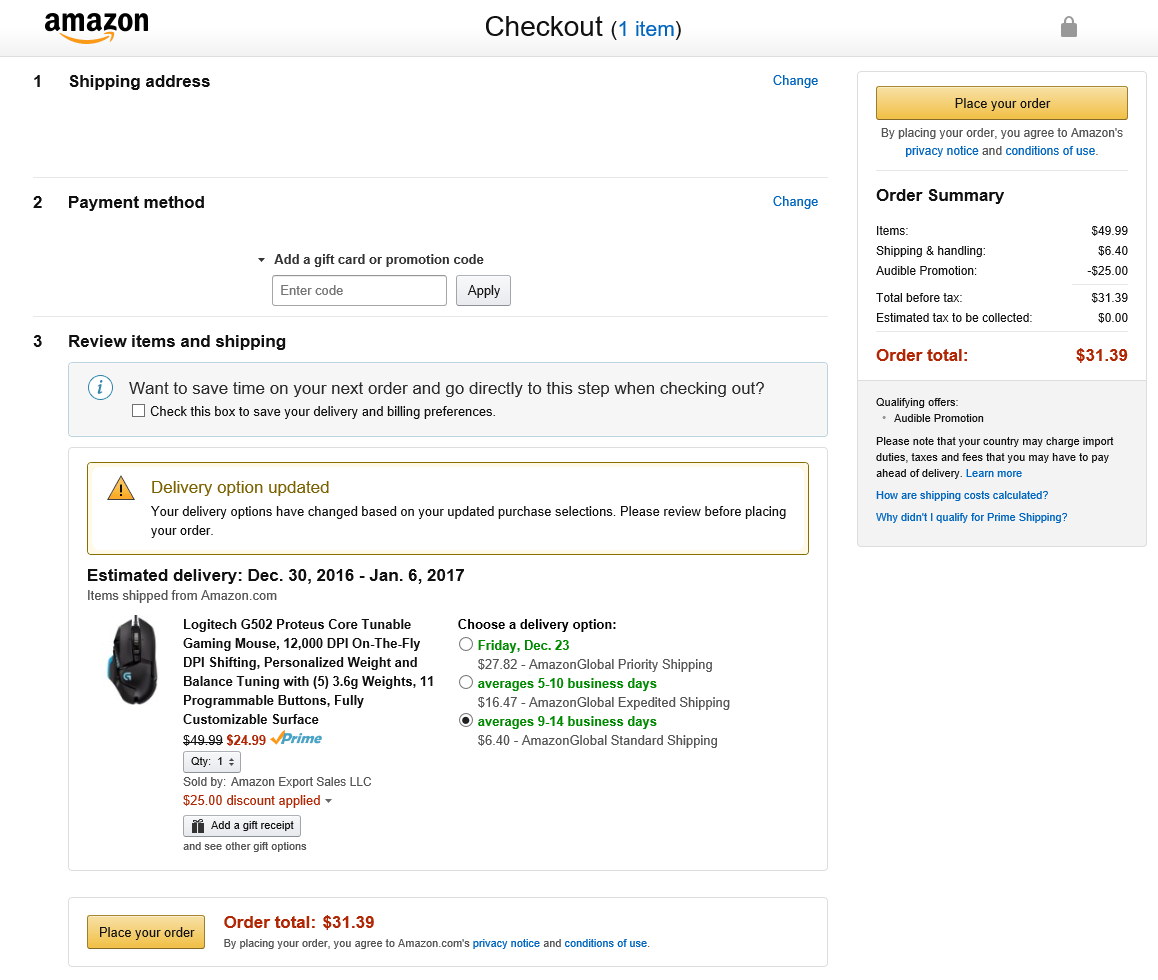Viewport: 1158px width, 980px height.
Task: Collapse the gift card or promotion code section
Action: click(262, 260)
